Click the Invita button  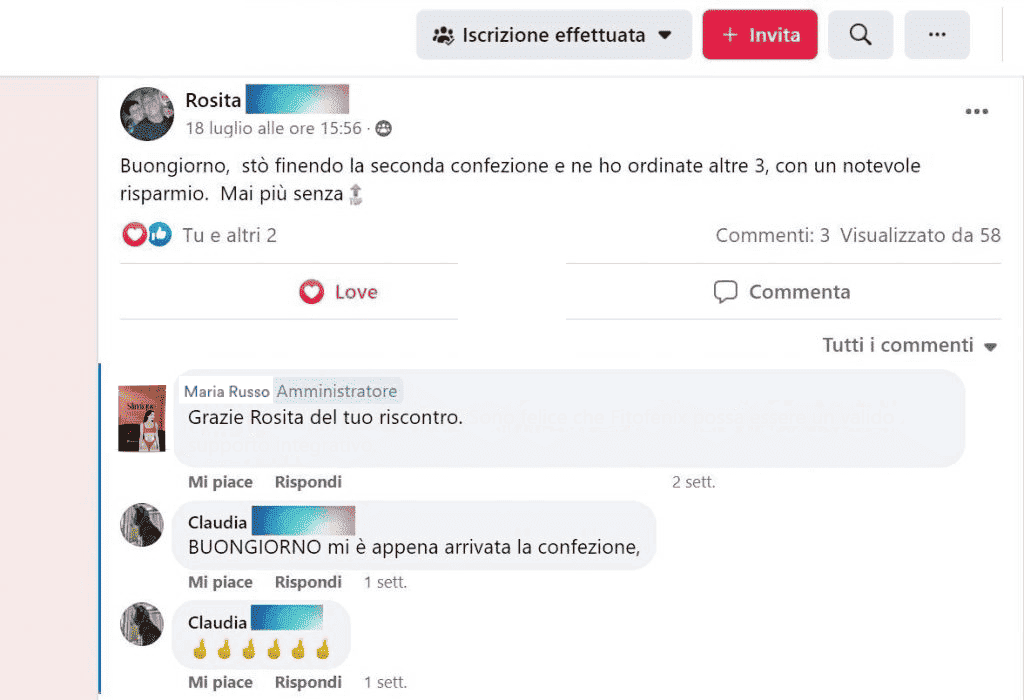click(760, 35)
